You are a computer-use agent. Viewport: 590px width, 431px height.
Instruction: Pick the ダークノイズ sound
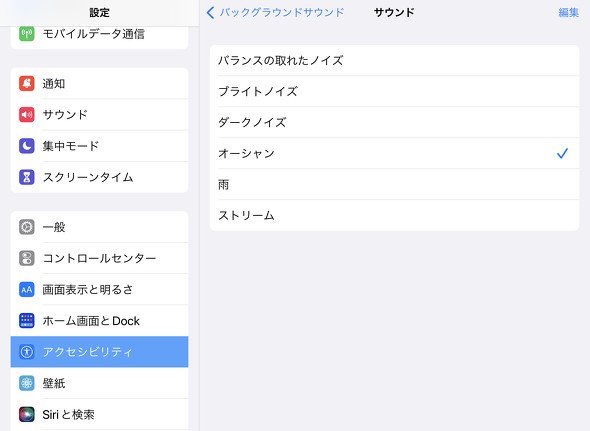point(394,122)
